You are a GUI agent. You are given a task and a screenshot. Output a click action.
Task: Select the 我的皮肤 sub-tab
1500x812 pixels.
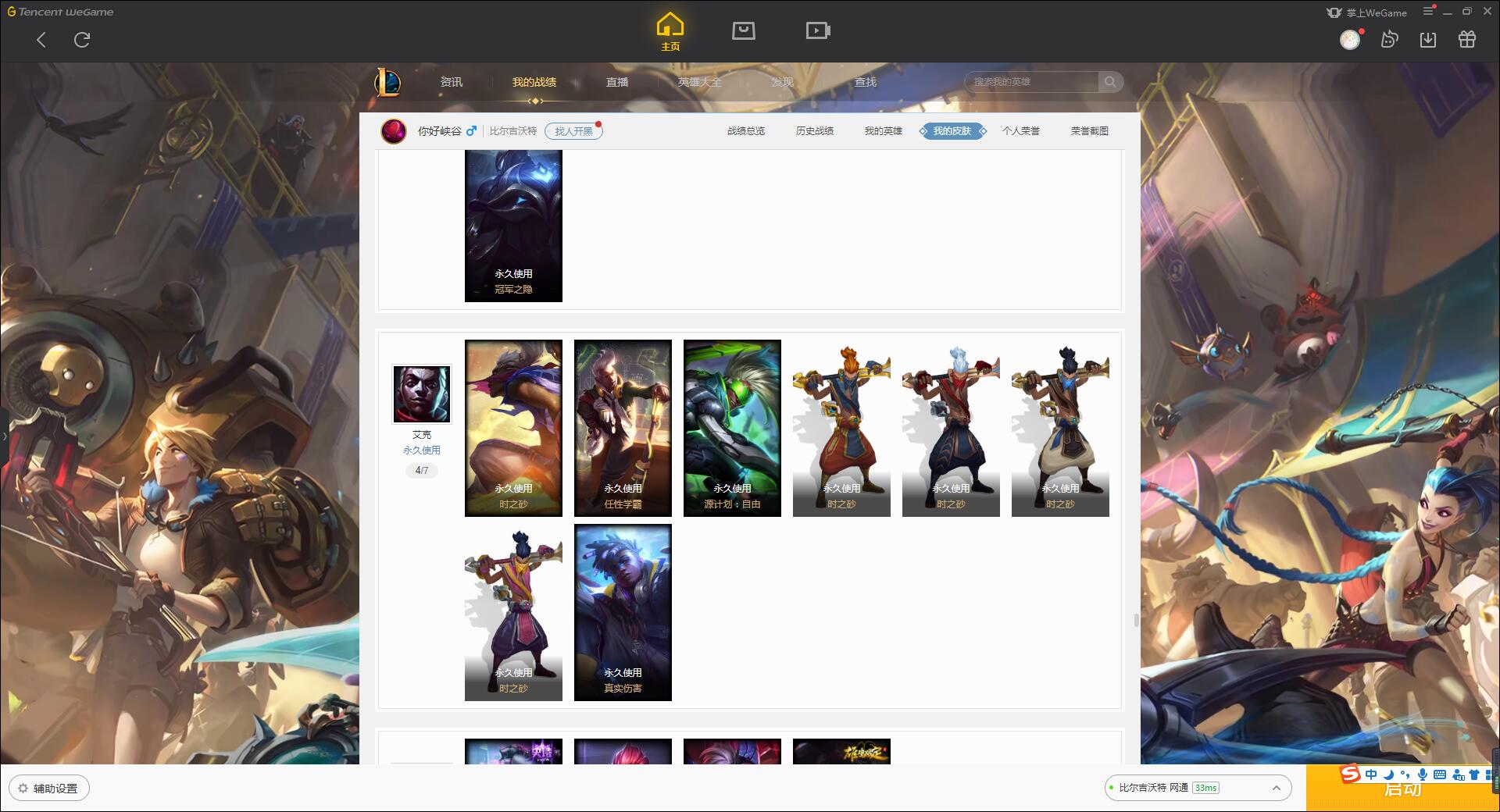click(952, 131)
